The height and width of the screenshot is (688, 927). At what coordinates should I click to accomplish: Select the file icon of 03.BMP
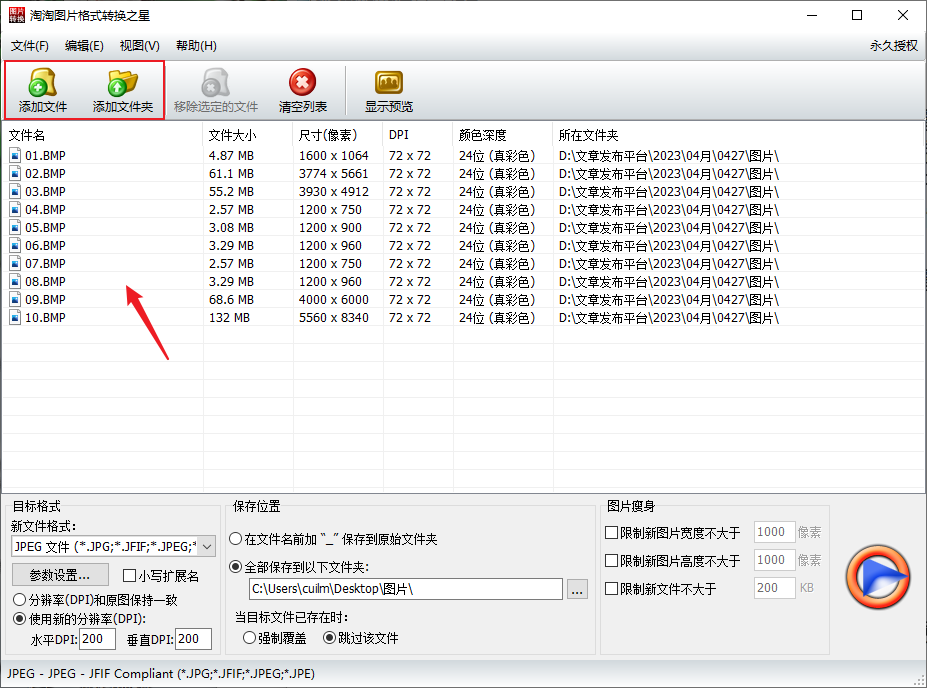[15, 192]
